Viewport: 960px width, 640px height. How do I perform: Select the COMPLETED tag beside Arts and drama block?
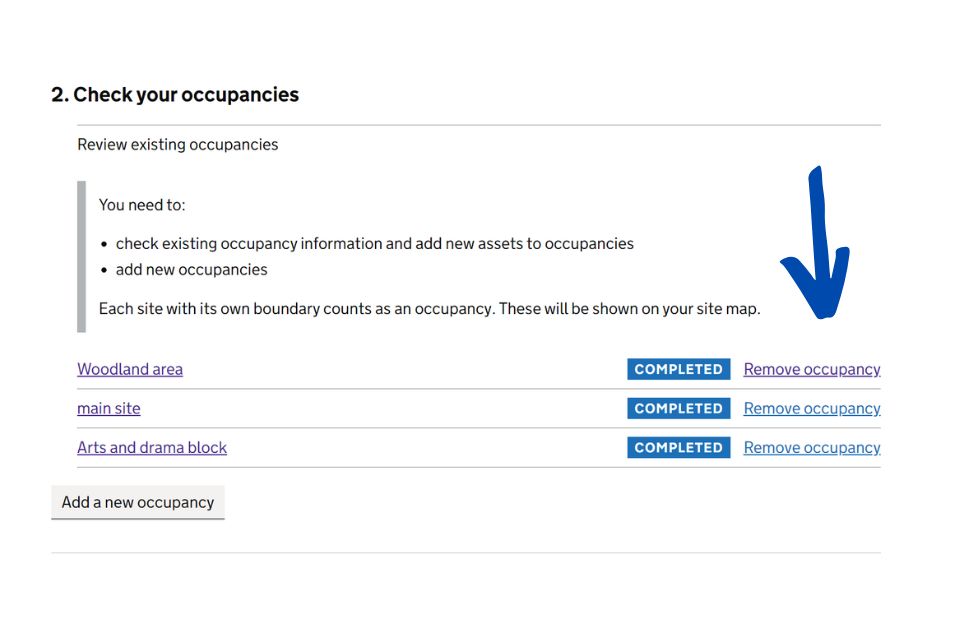pyautogui.click(x=678, y=447)
